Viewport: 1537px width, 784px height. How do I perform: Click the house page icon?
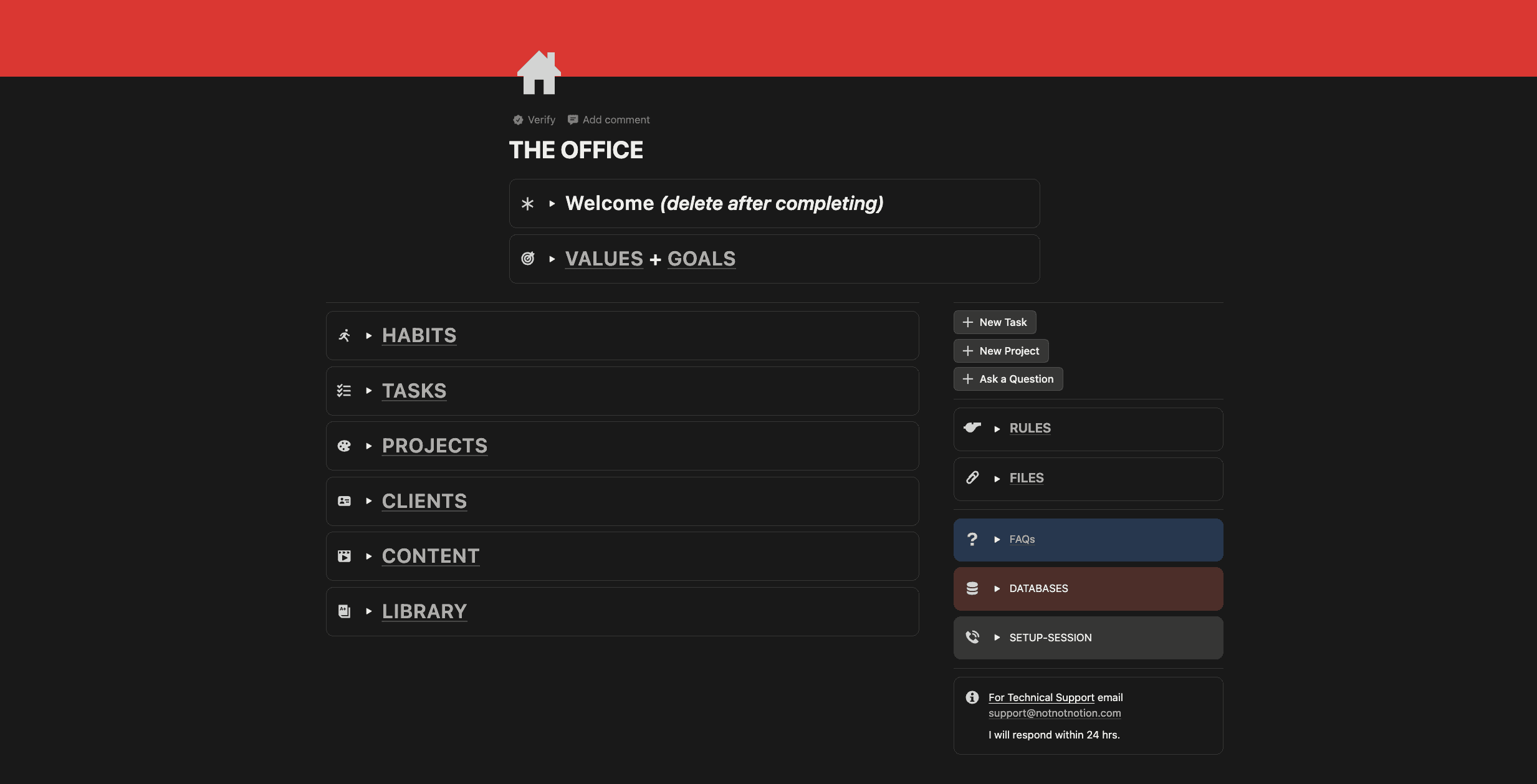tap(539, 73)
